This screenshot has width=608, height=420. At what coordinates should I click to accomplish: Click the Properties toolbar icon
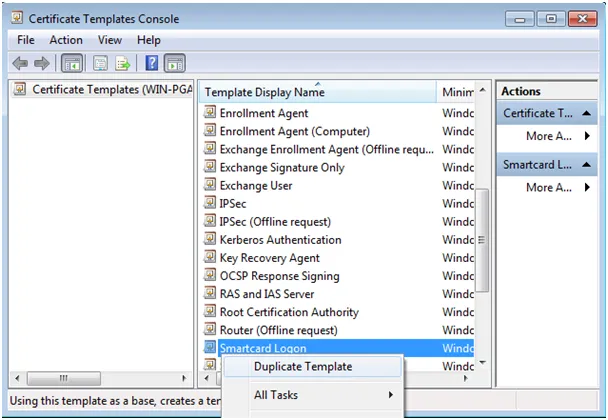pyautogui.click(x=100, y=63)
